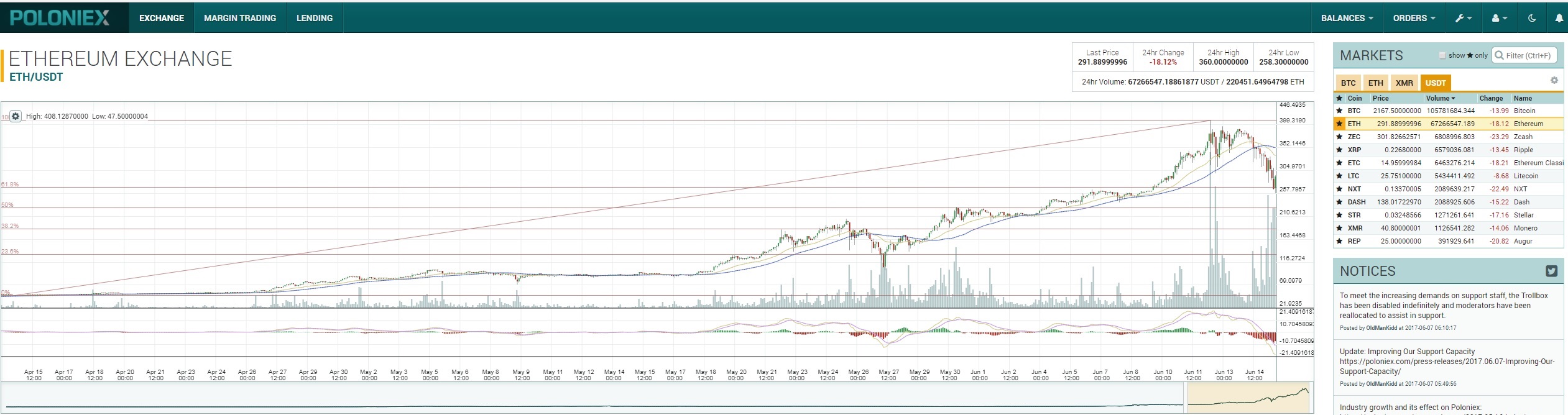Screen dimensions: 1568x415
Task: Click the 61.8% Fibonacci level label
Action: pyautogui.click(x=10, y=185)
